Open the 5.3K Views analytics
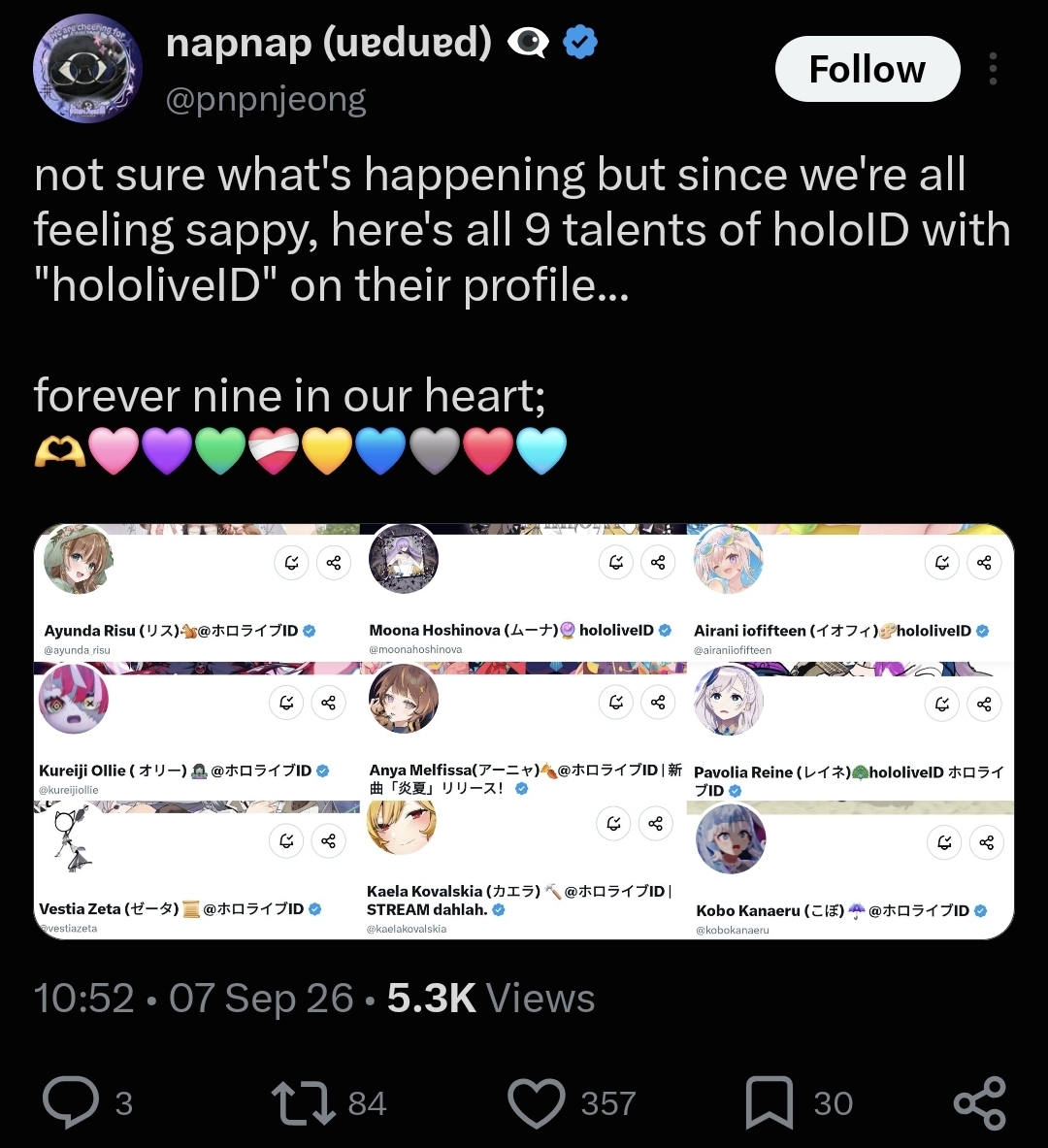1048x1148 pixels. point(491,998)
